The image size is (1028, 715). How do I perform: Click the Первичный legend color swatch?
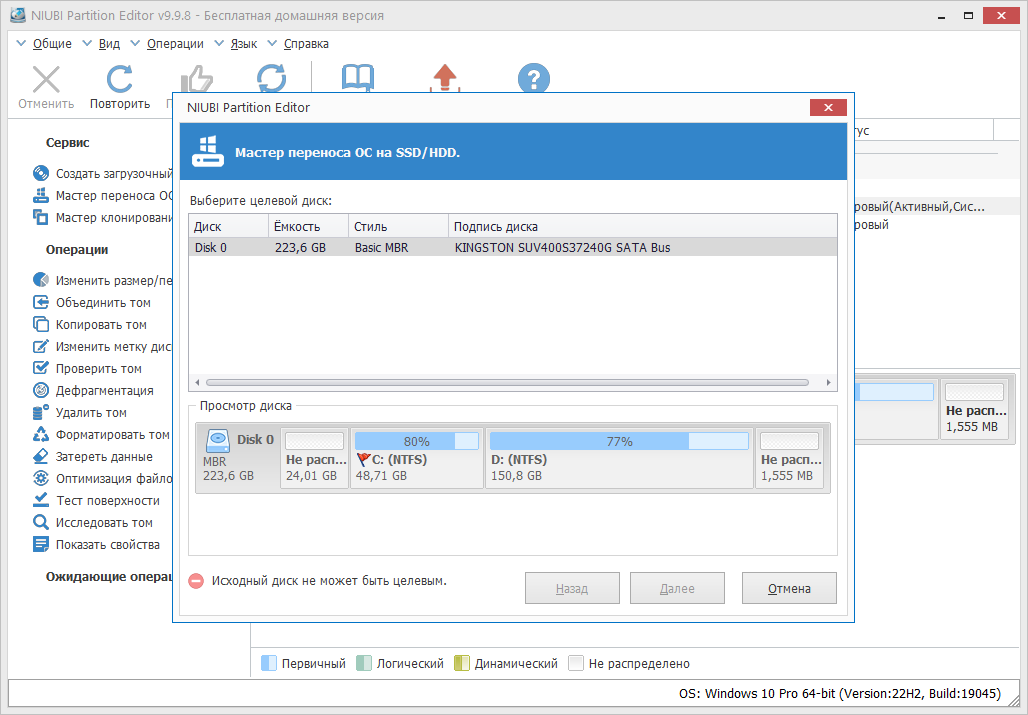click(x=269, y=663)
